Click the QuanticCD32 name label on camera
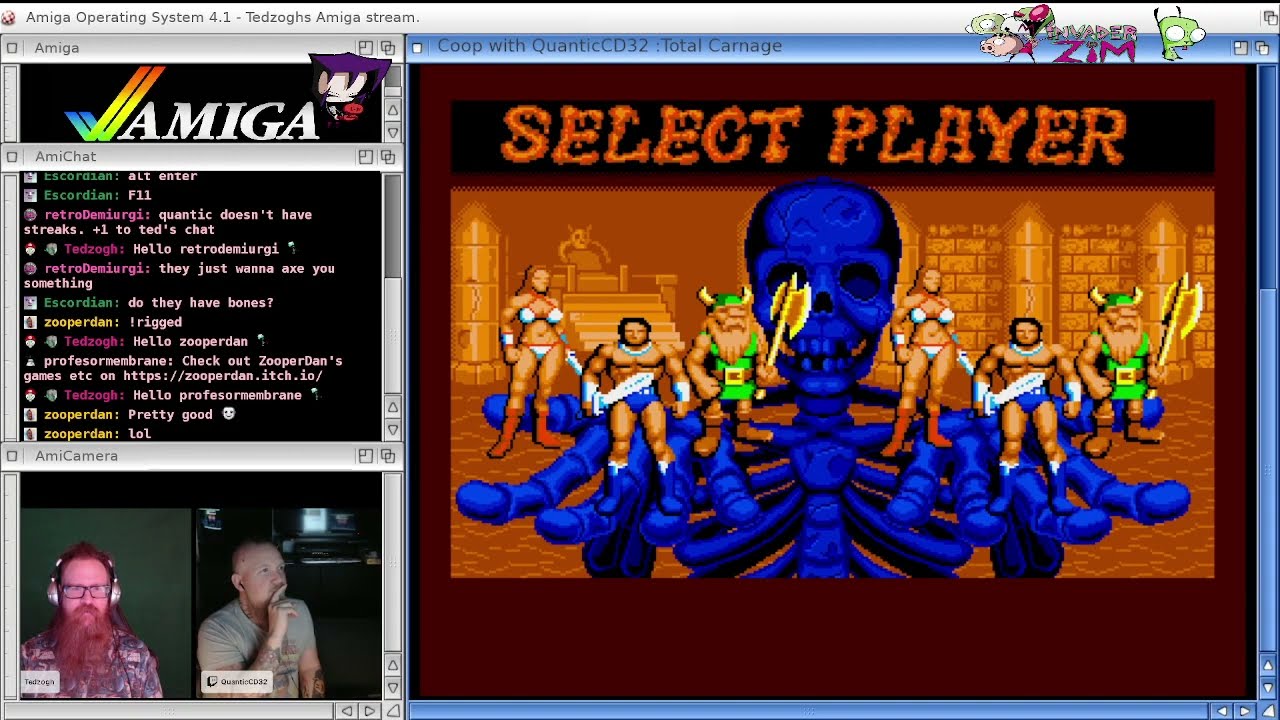The image size is (1280, 720). (x=237, y=682)
